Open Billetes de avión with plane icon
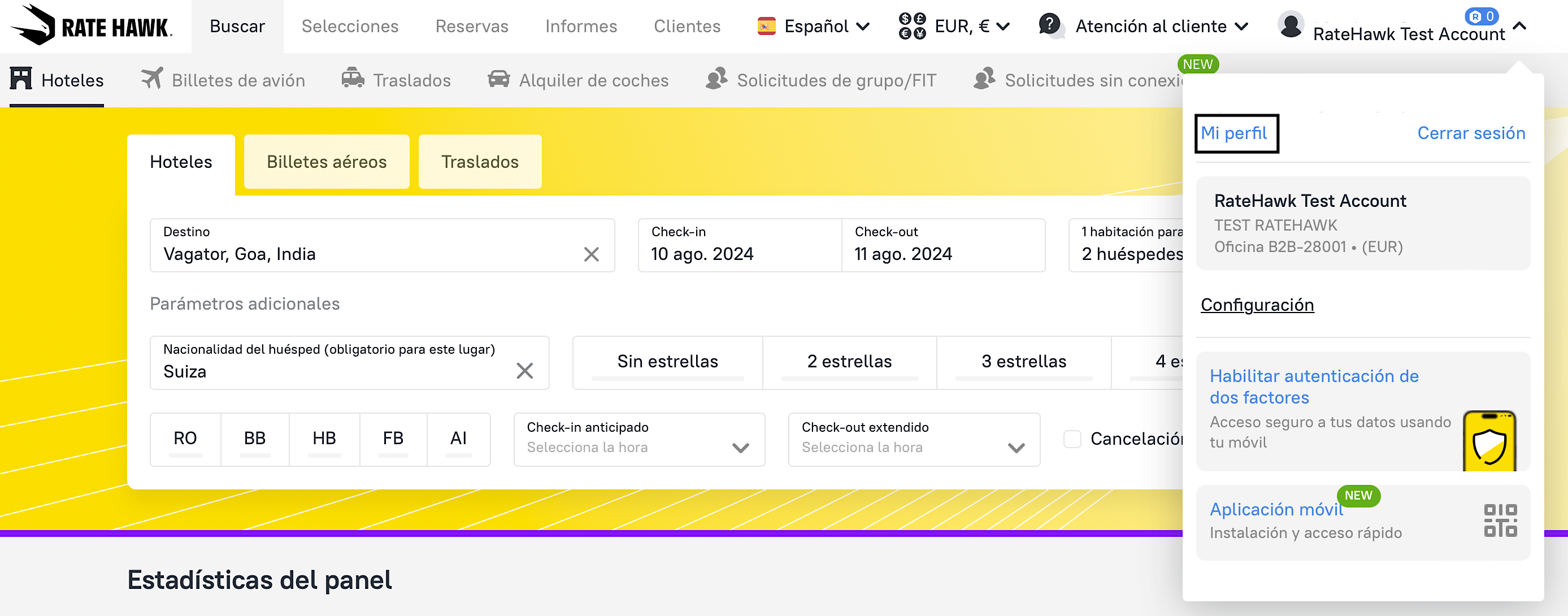1568x616 pixels. [223, 80]
